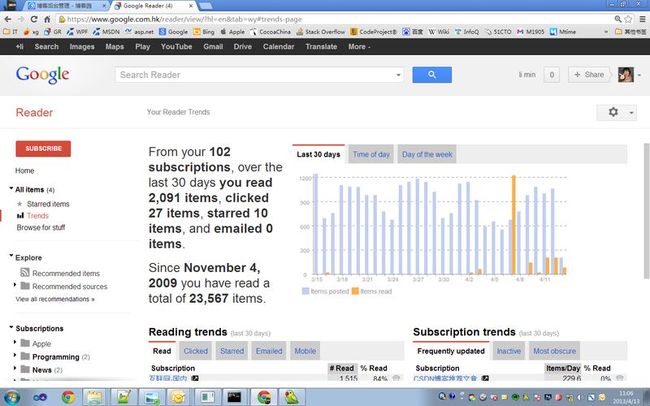Show the Most obscure subscription trends tab
The image size is (650, 406).
pos(555,351)
